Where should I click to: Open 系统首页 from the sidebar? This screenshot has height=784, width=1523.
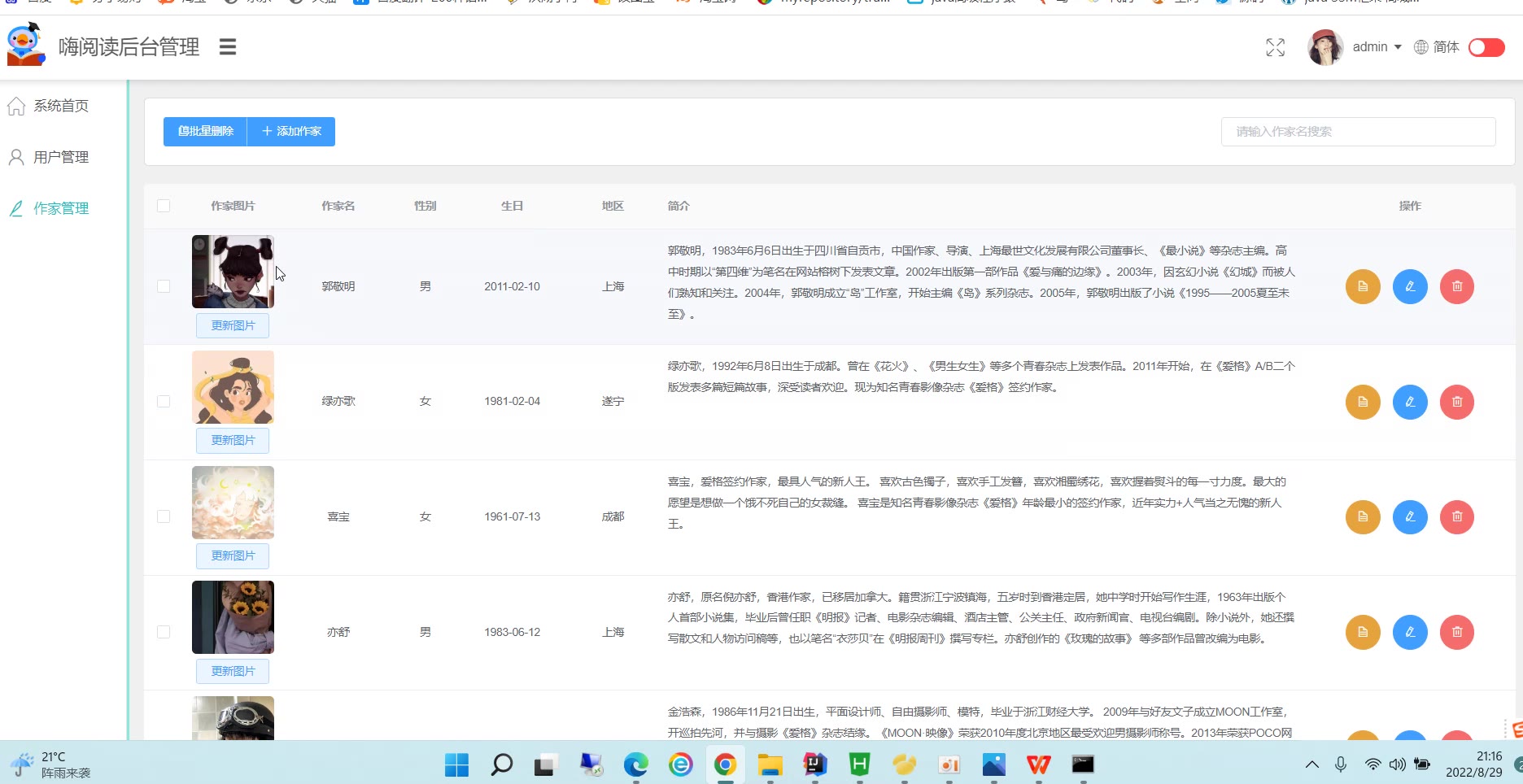[x=60, y=106]
